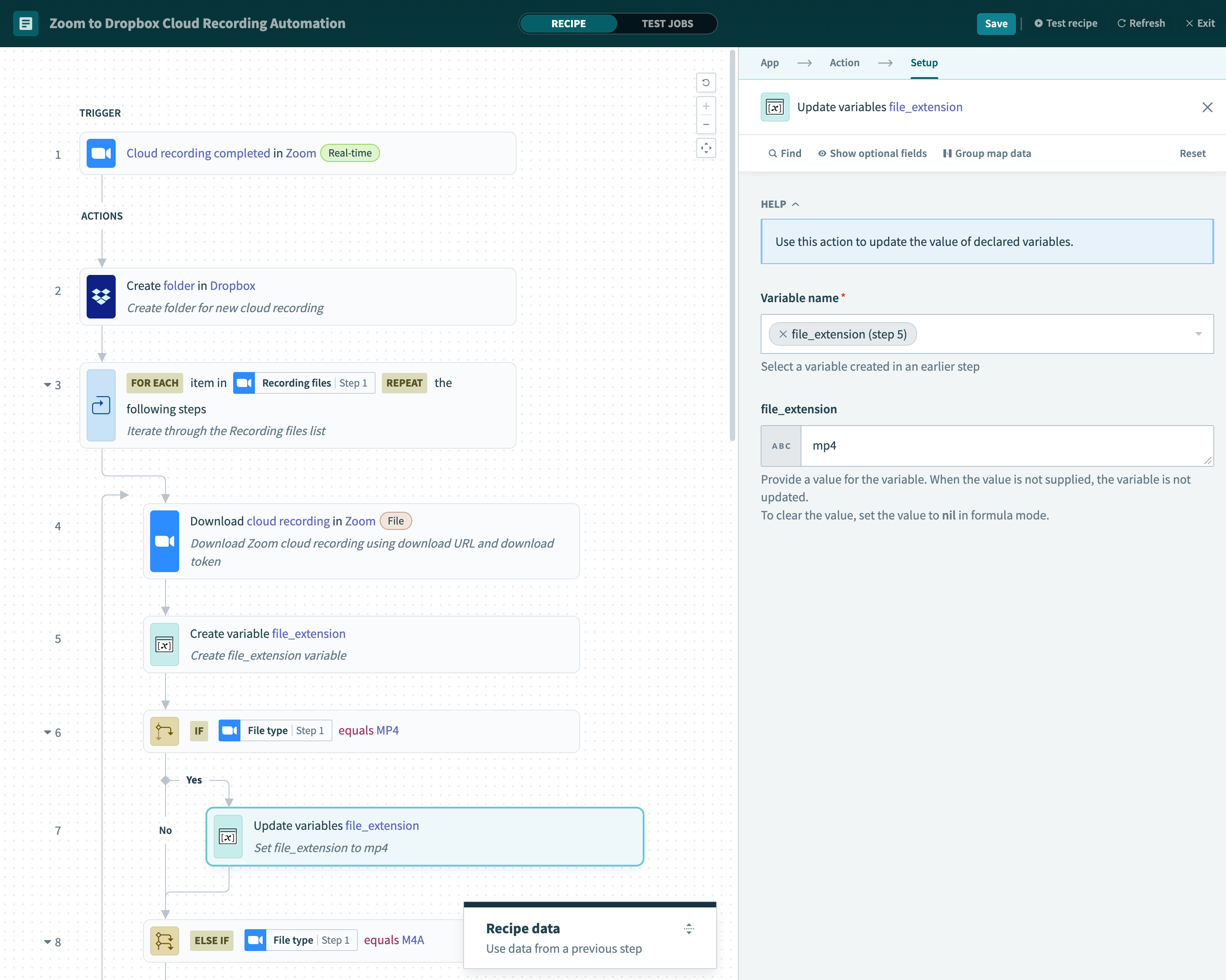1226x980 pixels.
Task: Click the canvas reset rotation icon
Action: [706, 83]
